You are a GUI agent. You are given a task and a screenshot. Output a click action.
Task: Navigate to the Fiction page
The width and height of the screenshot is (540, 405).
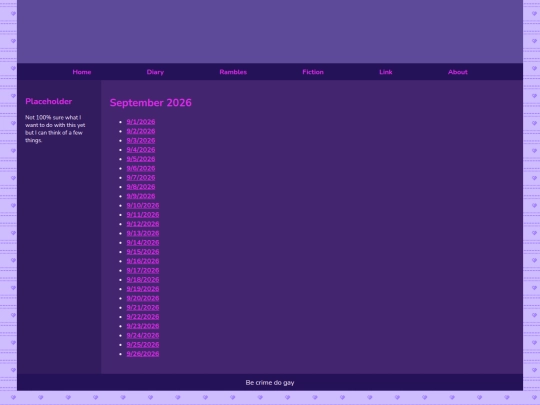coord(313,72)
